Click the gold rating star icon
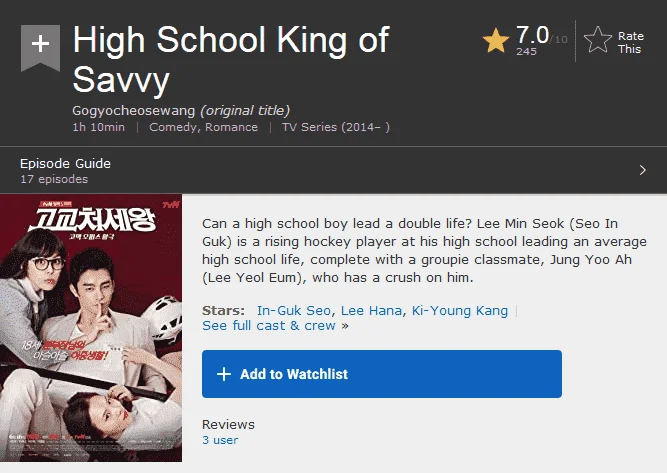667x473 pixels. (496, 41)
